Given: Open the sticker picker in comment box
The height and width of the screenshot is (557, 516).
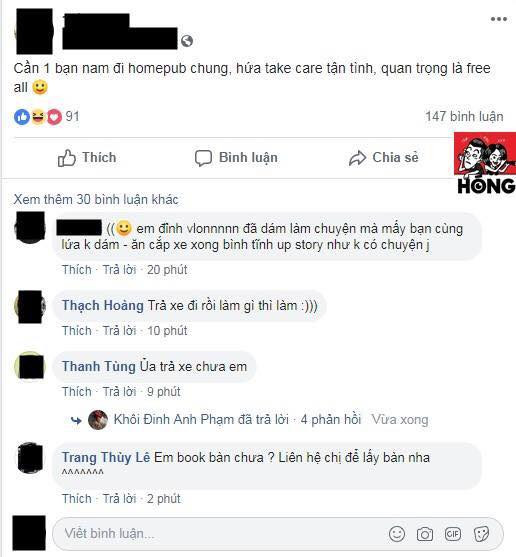Looking at the screenshot, I should click(x=481, y=534).
